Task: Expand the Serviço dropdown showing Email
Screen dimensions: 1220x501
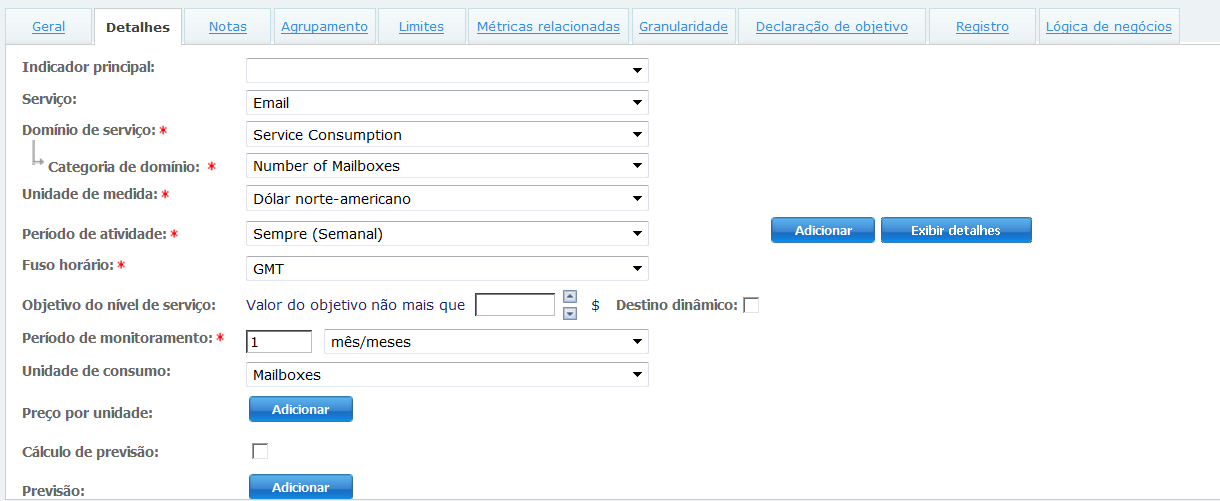Action: (x=447, y=103)
